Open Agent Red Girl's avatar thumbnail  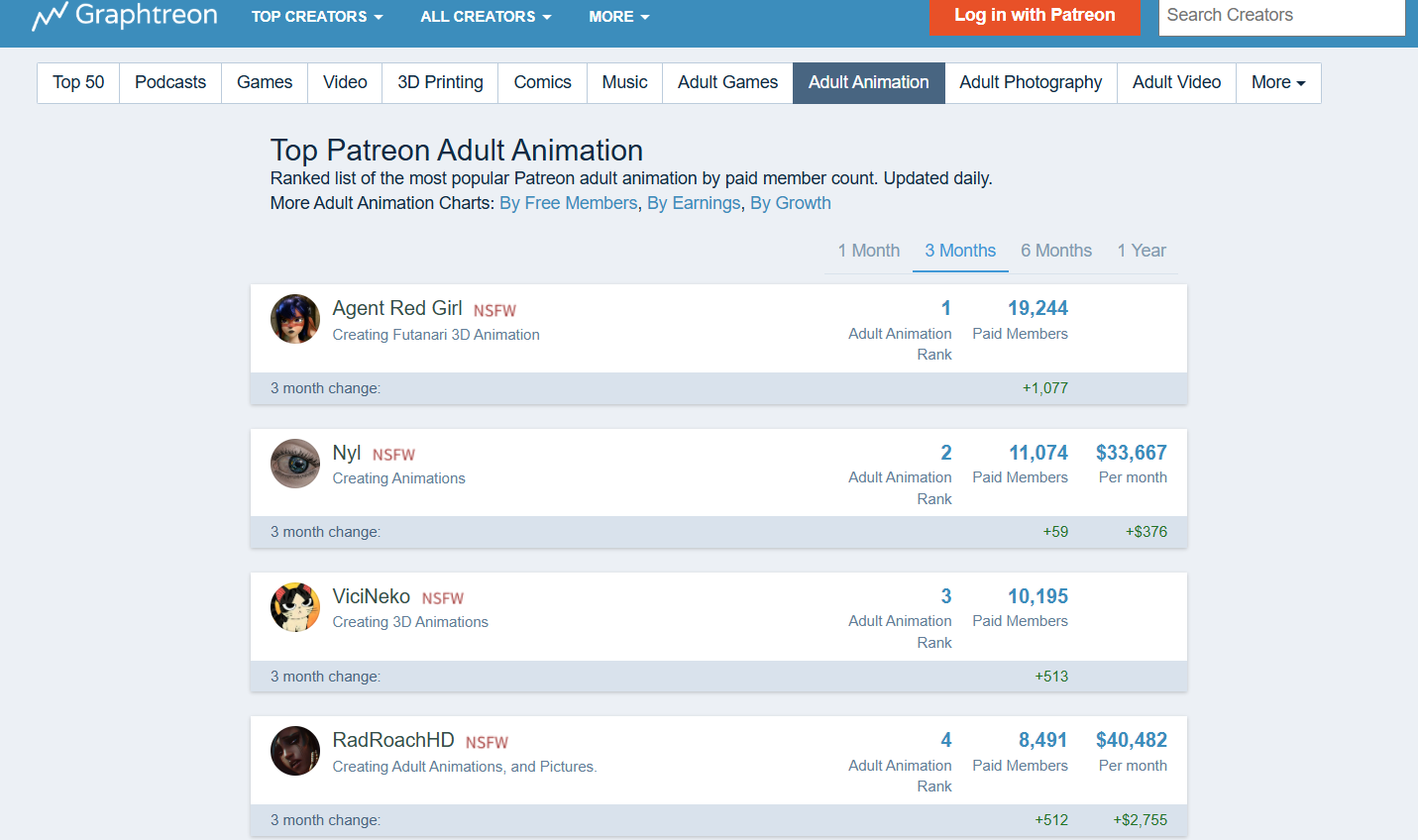pos(295,319)
